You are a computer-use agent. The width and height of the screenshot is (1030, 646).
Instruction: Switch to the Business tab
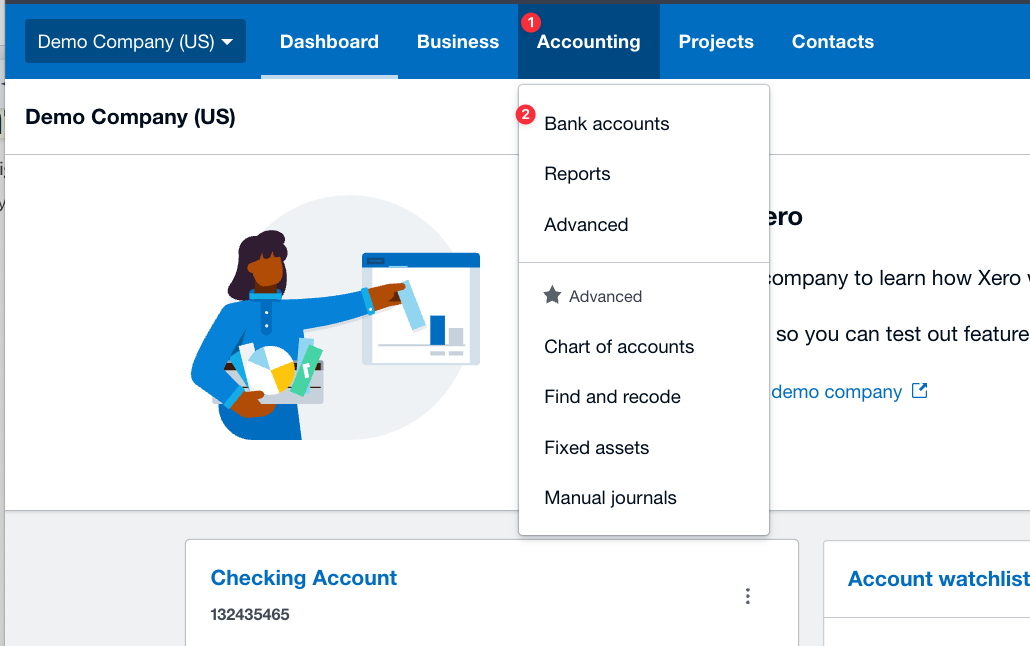(x=457, y=41)
